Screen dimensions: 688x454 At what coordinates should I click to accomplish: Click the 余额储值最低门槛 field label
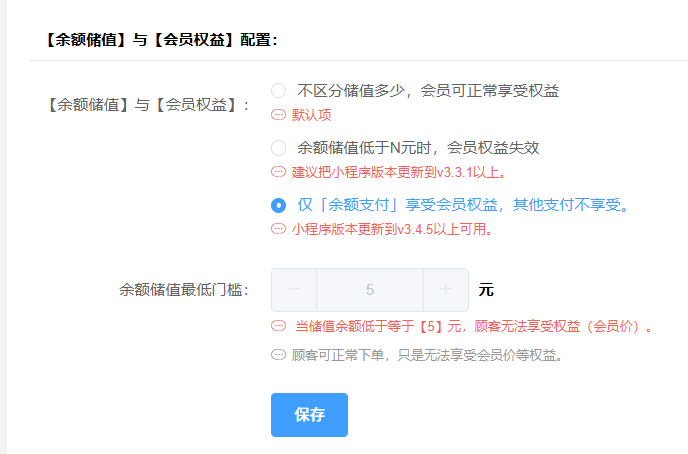pos(184,290)
